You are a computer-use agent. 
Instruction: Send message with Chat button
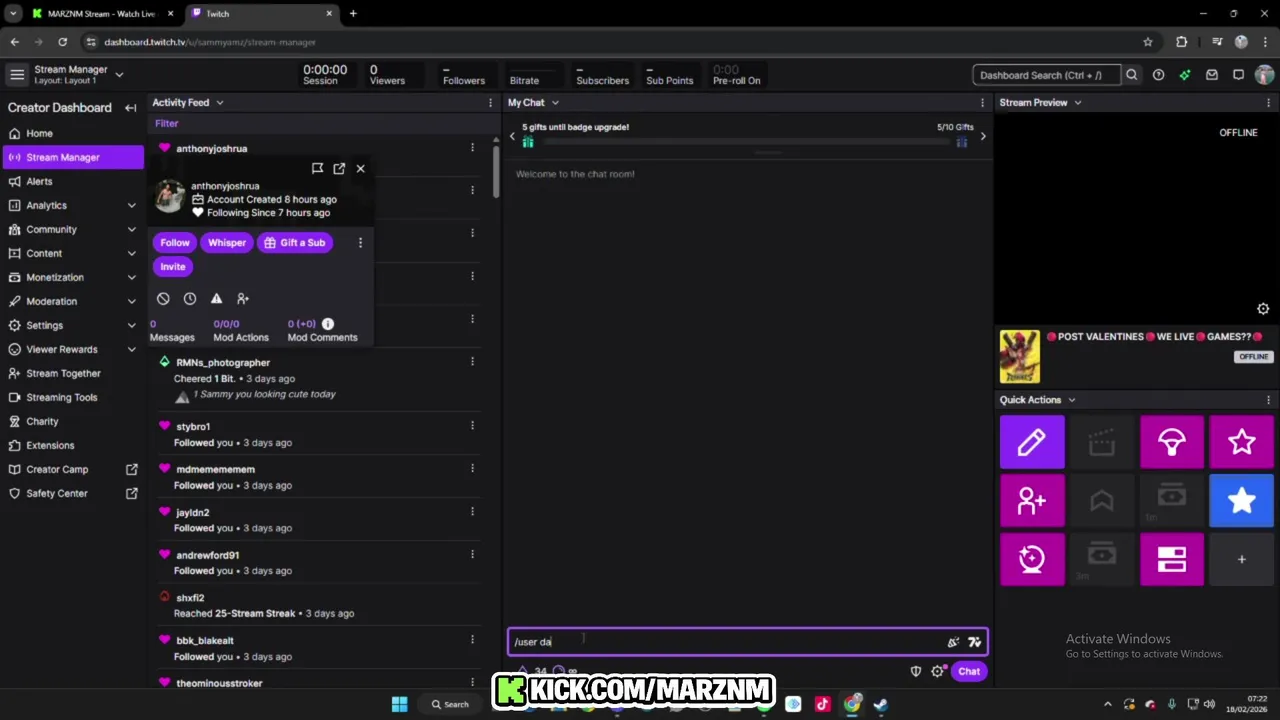pos(969,671)
